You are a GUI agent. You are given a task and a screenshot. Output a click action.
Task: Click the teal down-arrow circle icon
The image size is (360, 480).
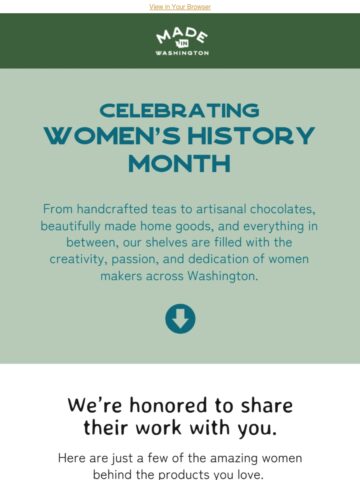click(x=180, y=319)
